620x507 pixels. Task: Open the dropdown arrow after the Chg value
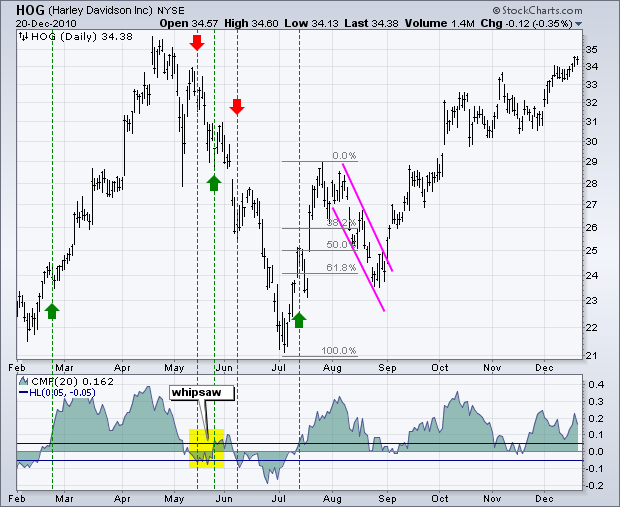pos(578,24)
